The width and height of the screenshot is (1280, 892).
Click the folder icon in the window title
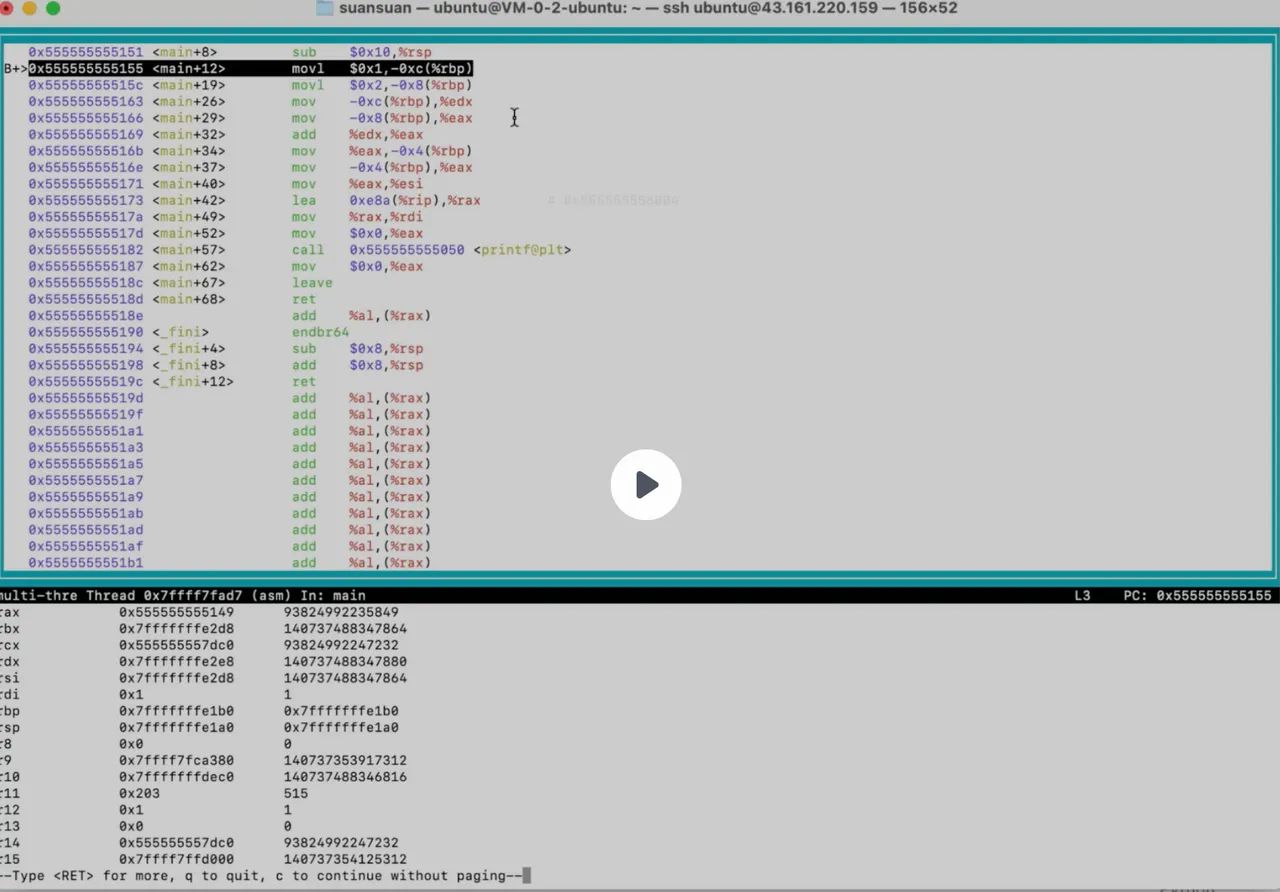[325, 8]
